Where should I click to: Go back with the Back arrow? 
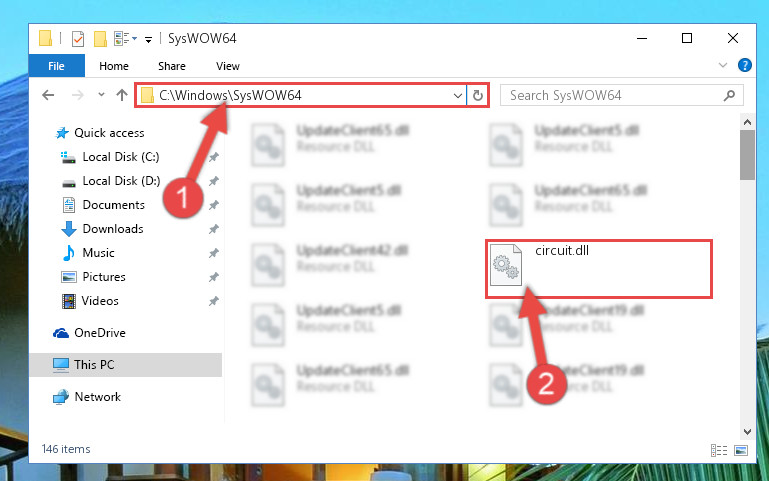tap(48, 95)
